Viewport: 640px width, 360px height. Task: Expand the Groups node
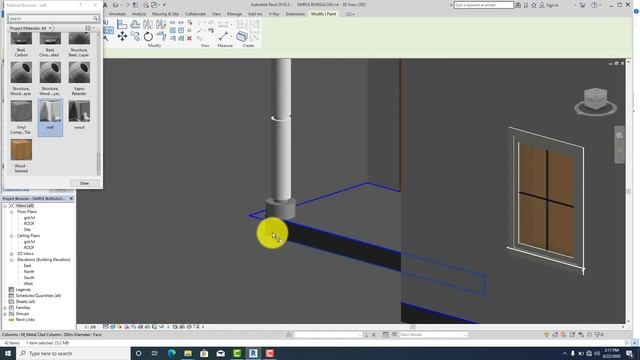pos(6,313)
